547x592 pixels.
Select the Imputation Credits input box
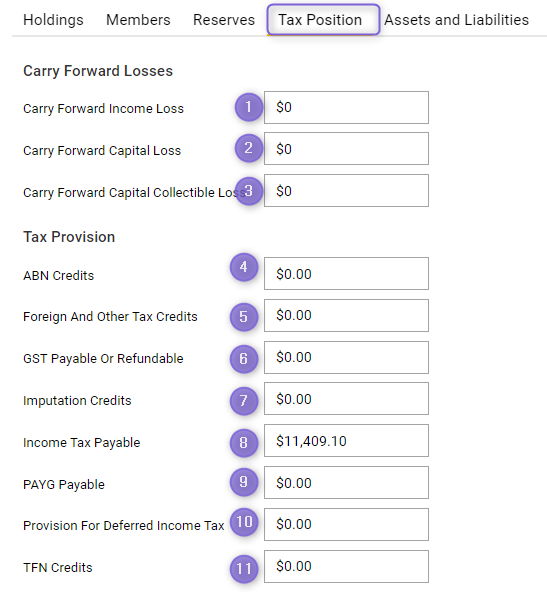tap(346, 399)
